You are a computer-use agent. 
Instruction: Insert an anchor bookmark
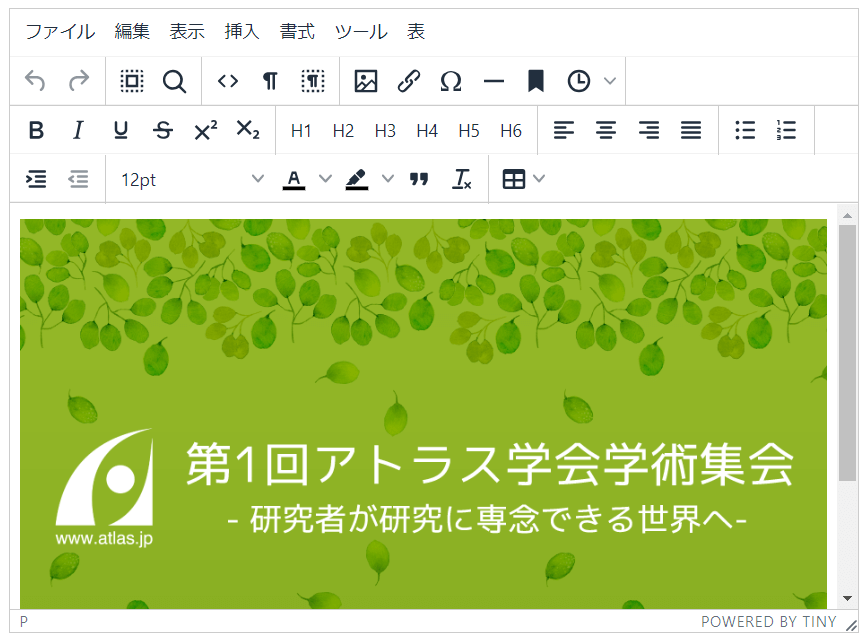(x=535, y=81)
